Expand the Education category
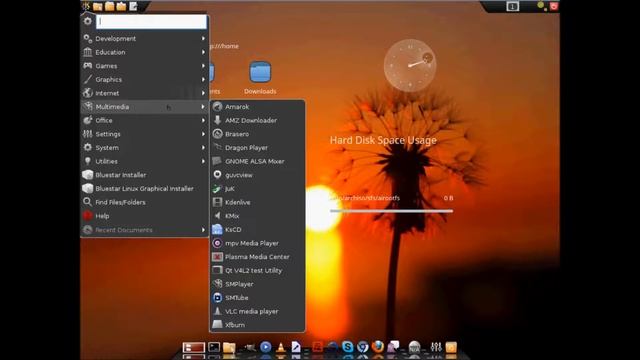This screenshot has height=360, width=640. pos(144,52)
